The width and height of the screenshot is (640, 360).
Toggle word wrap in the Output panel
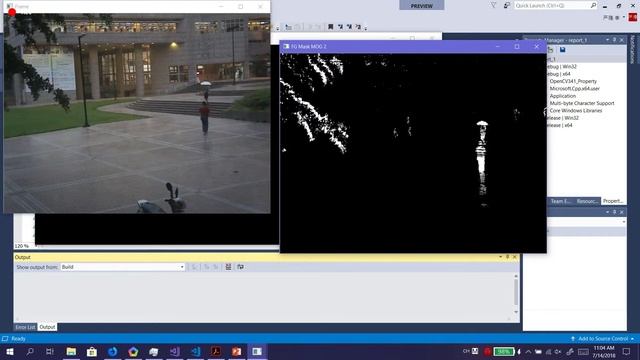(240, 267)
